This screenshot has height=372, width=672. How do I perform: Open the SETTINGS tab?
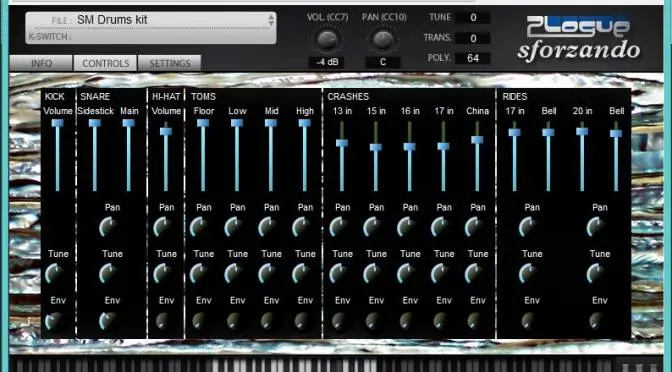pyautogui.click(x=170, y=63)
